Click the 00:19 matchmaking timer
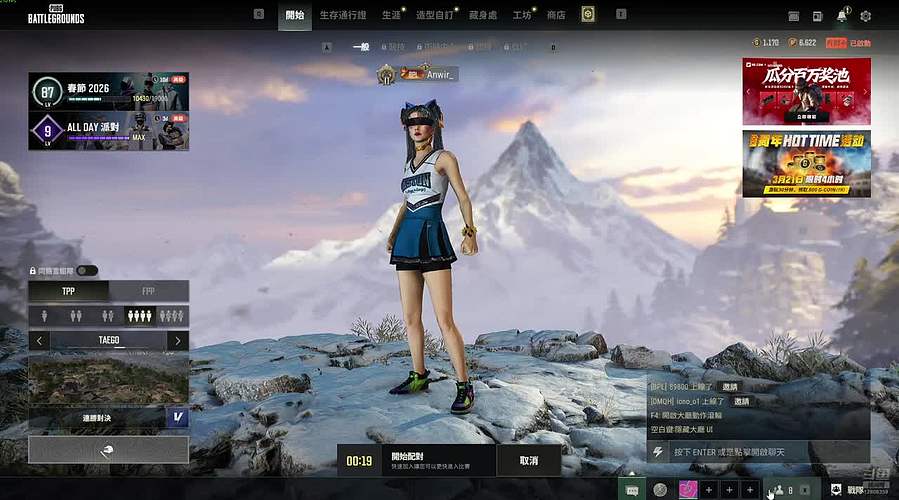The width and height of the screenshot is (899, 500). pyautogui.click(x=359, y=460)
